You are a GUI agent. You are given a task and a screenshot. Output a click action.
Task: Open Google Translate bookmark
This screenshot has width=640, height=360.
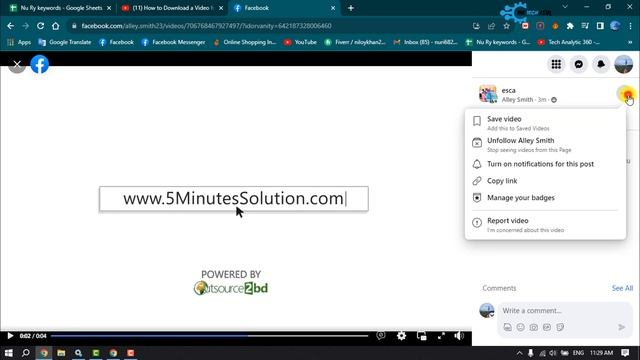(x=64, y=42)
